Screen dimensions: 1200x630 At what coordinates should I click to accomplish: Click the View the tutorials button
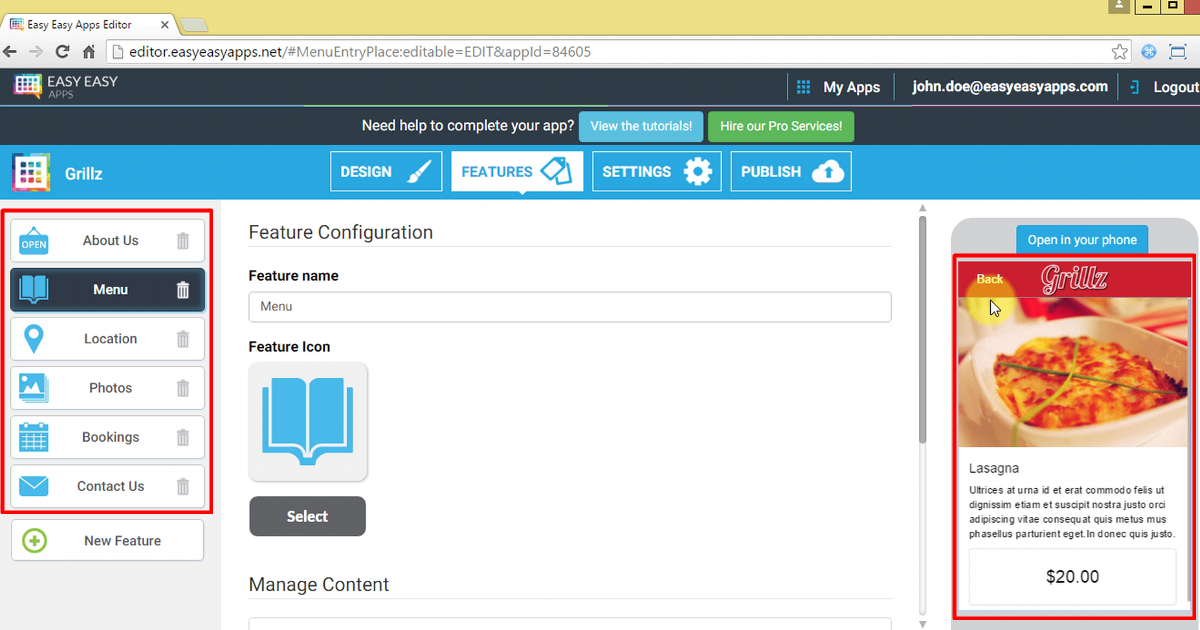tap(640, 126)
